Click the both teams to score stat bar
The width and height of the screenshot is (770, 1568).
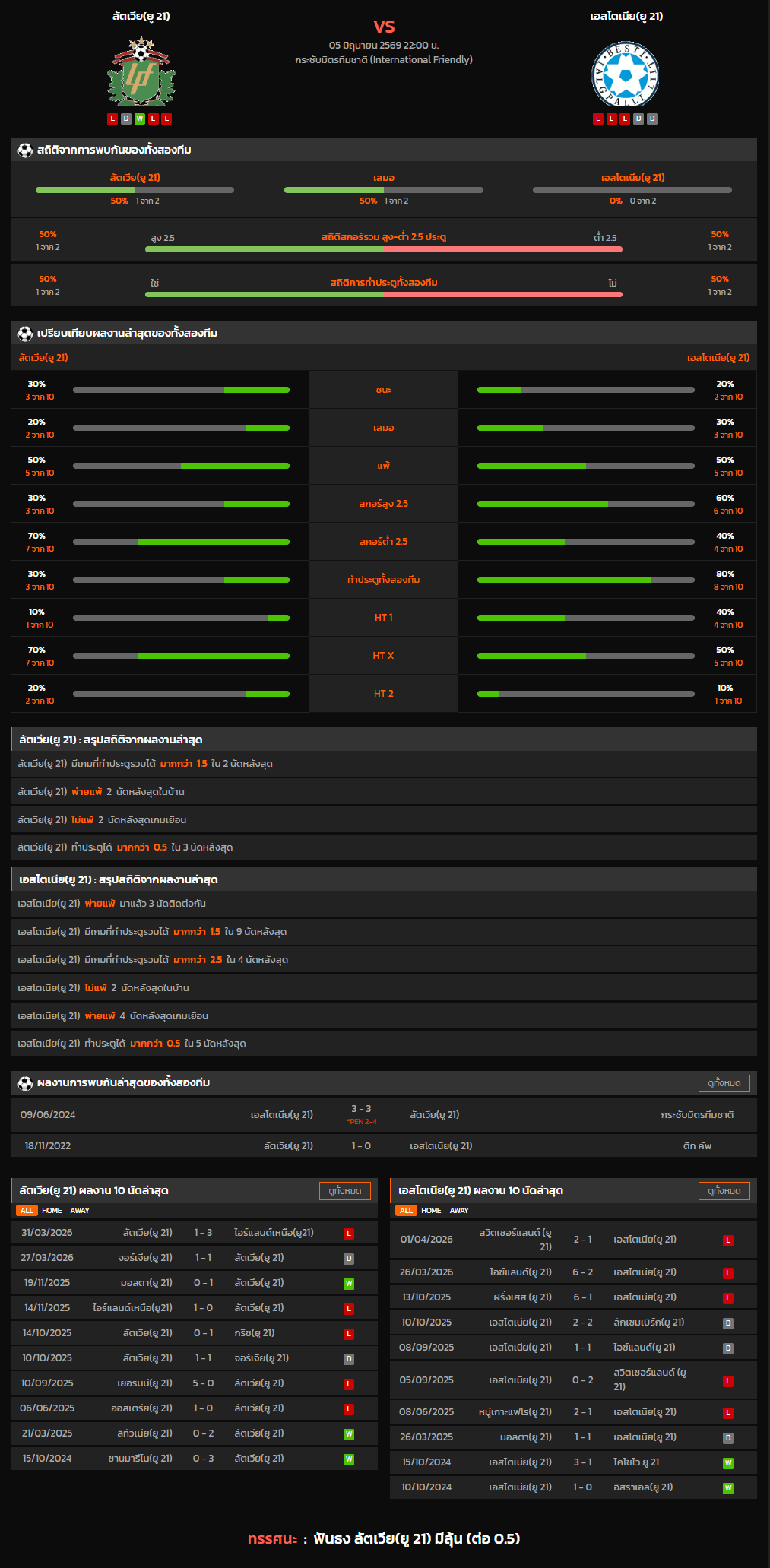tap(384, 294)
